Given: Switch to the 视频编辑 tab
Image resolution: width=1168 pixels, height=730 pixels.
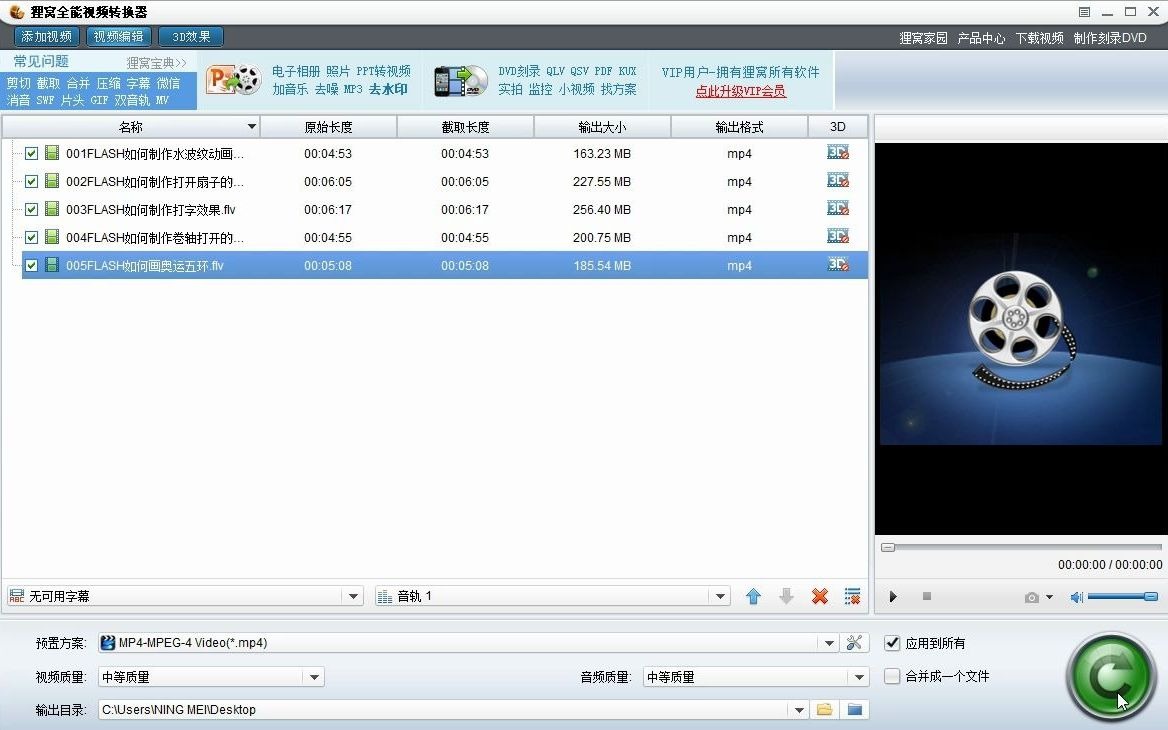Looking at the screenshot, I should (x=118, y=35).
